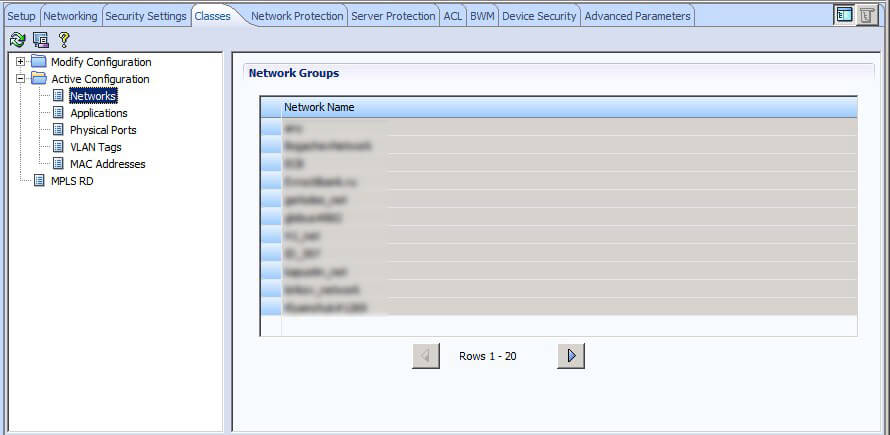890x435 pixels.
Task: Open the Network Protection tab
Action: (297, 16)
